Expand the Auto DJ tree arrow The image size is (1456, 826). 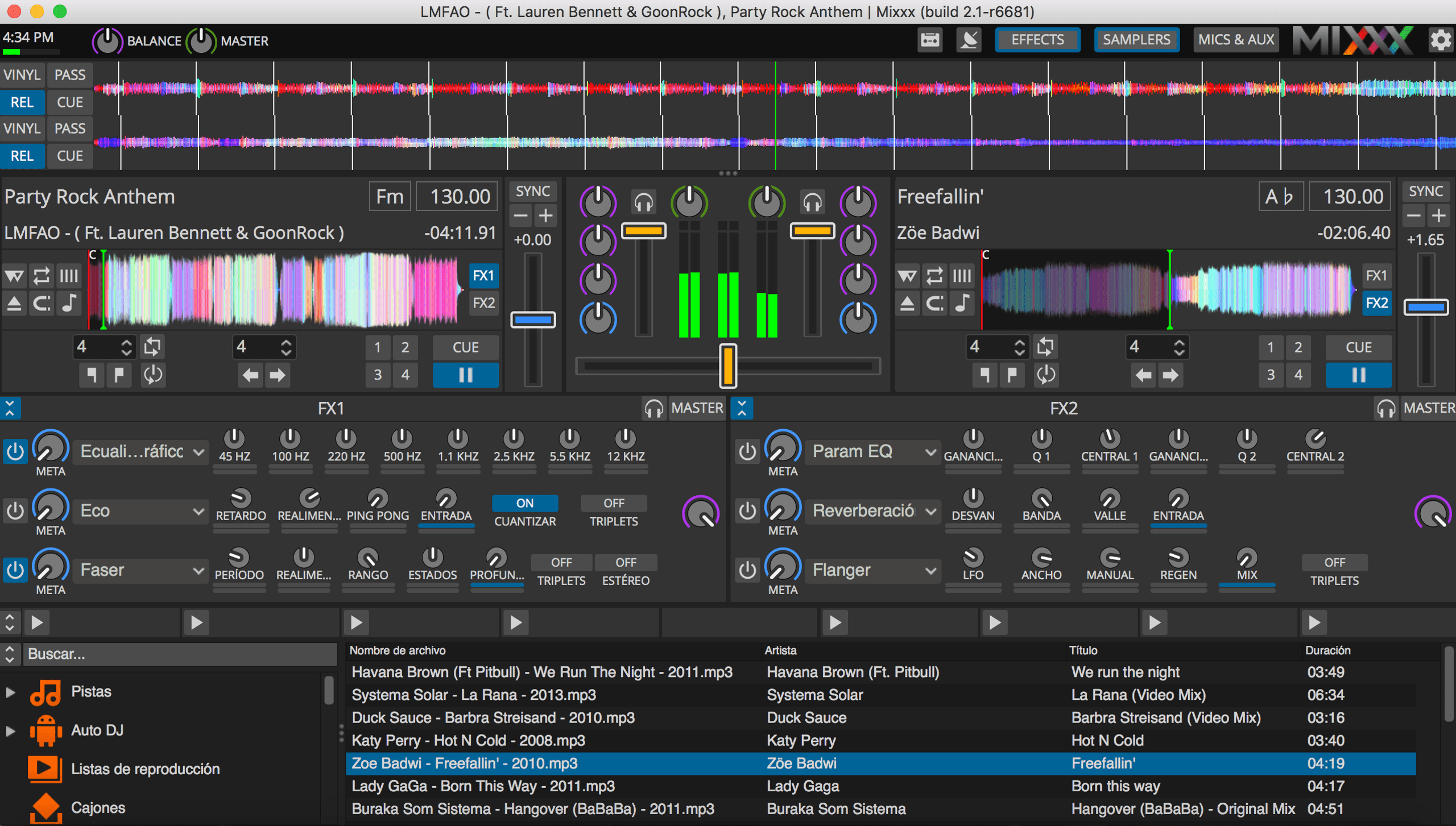tap(10, 730)
